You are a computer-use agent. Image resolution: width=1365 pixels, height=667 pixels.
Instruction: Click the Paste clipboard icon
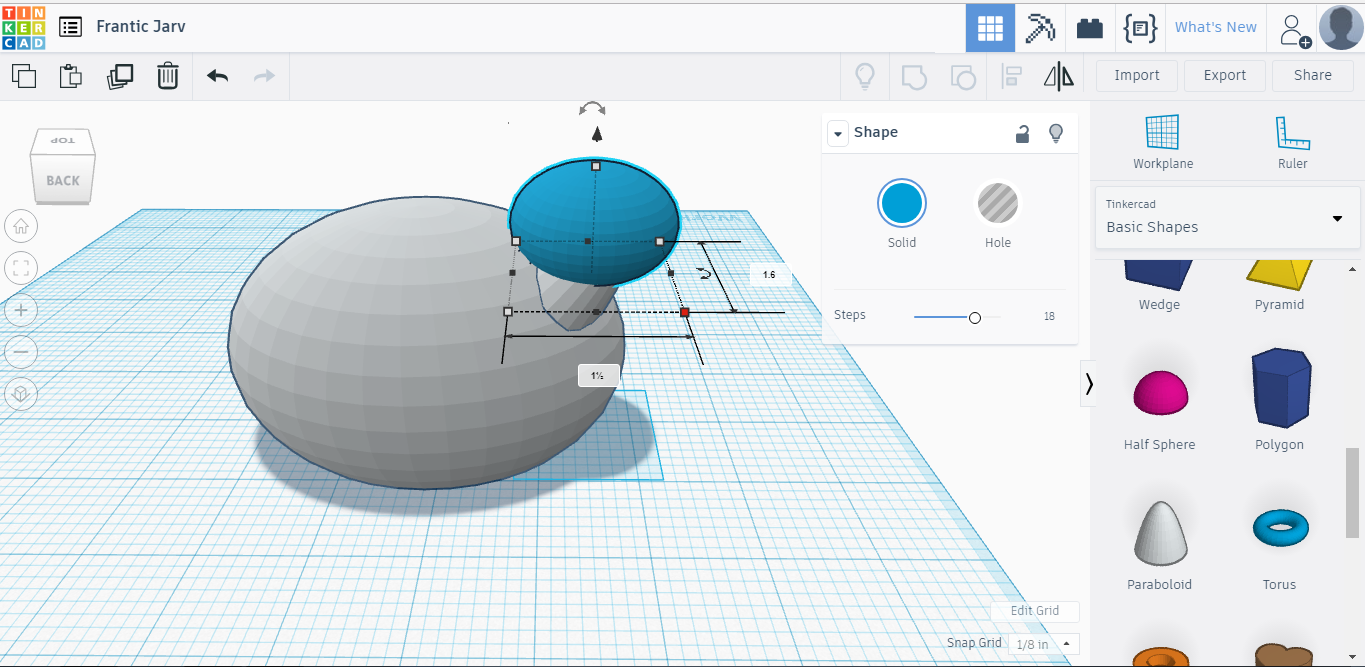(71, 76)
